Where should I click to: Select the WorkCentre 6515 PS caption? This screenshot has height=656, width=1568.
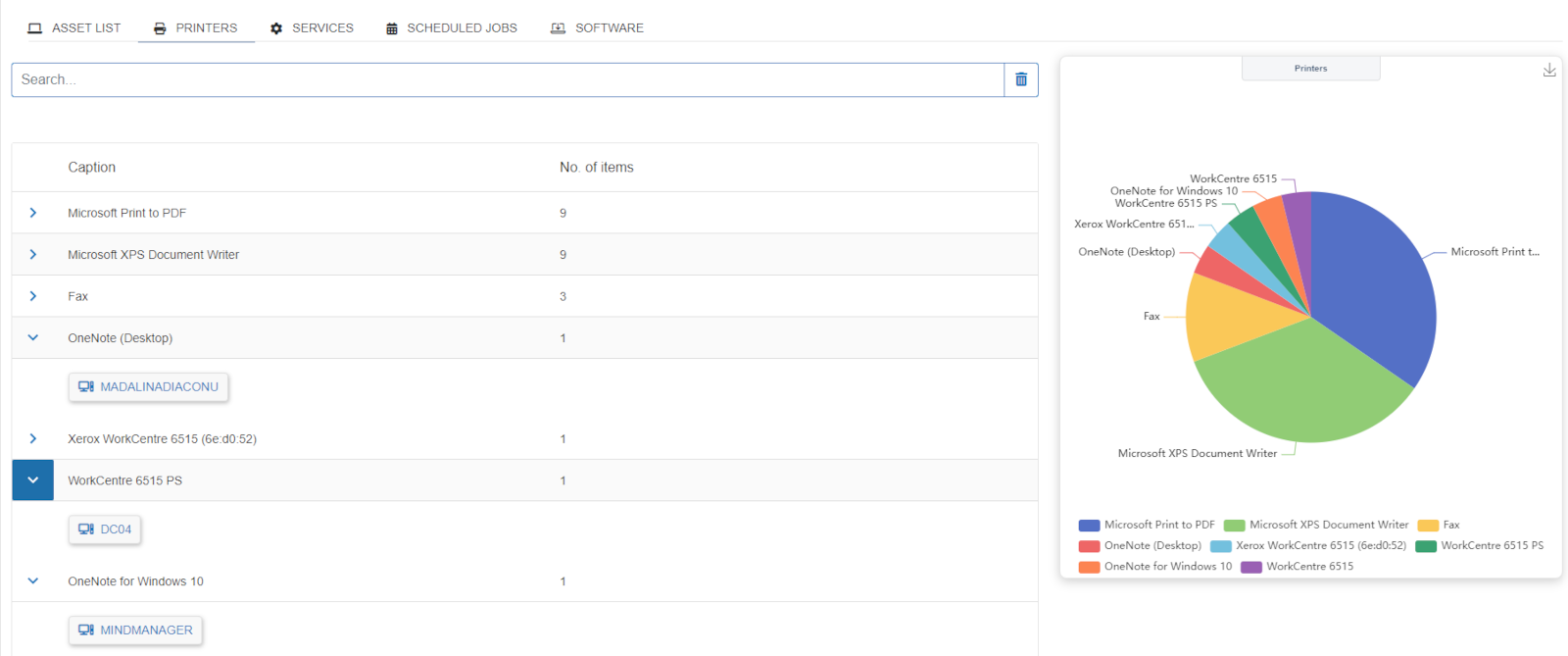124,480
